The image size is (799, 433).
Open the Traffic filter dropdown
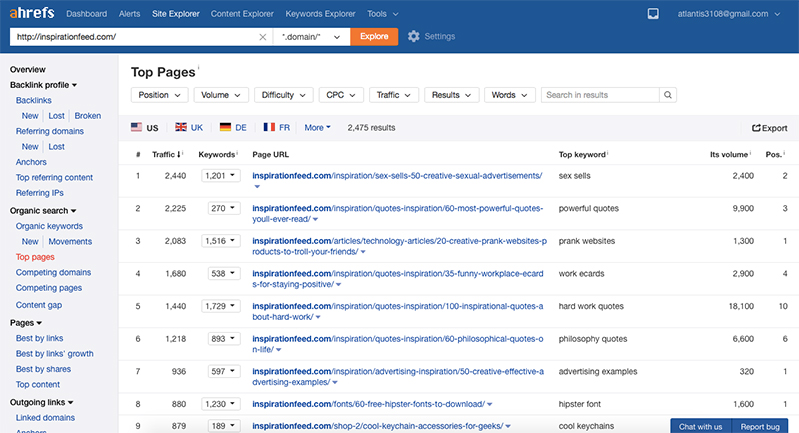[x=394, y=95]
